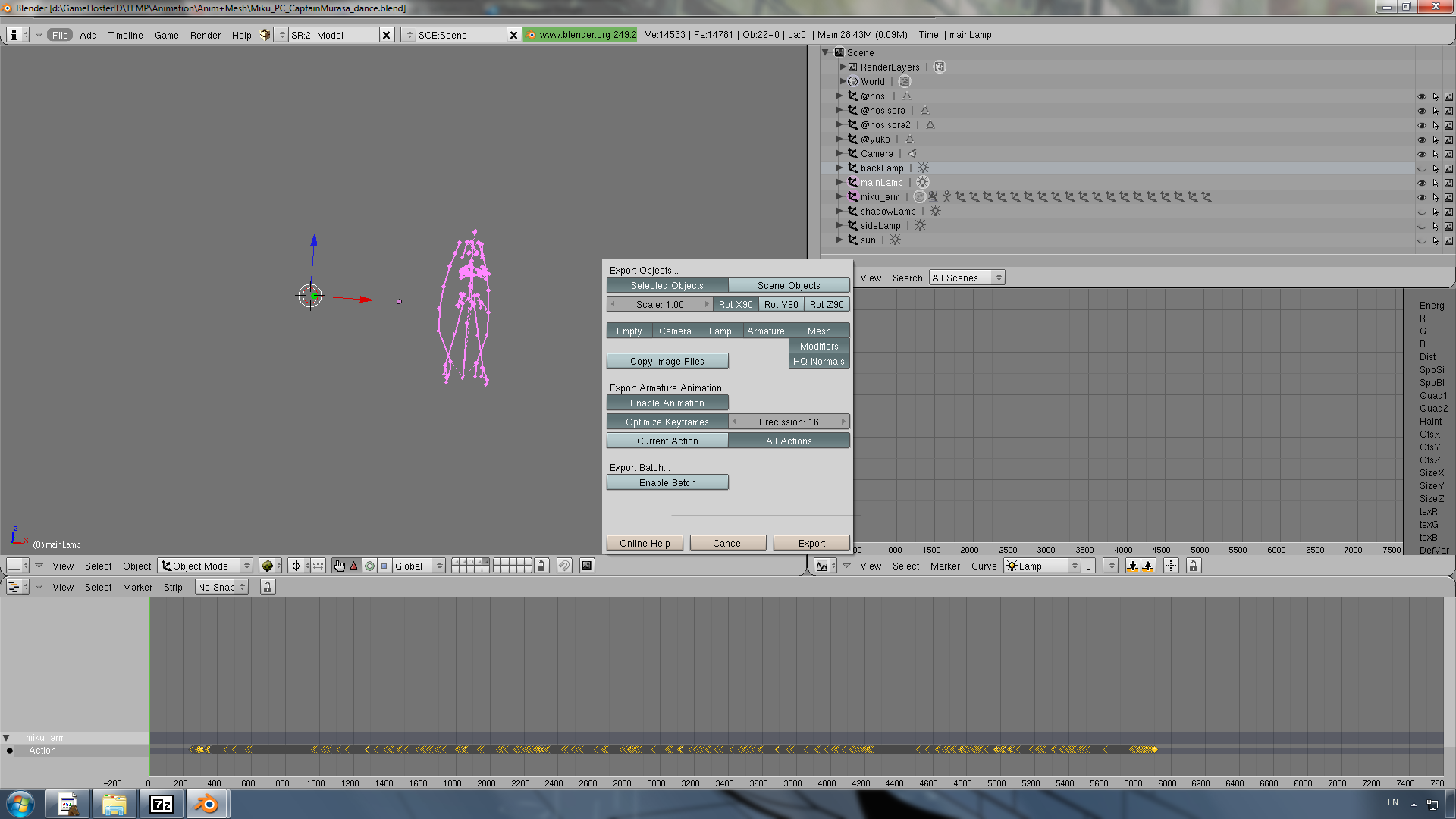Open the Global orientation dropdown
Image resolution: width=1456 pixels, height=819 pixels.
pyautogui.click(x=419, y=566)
